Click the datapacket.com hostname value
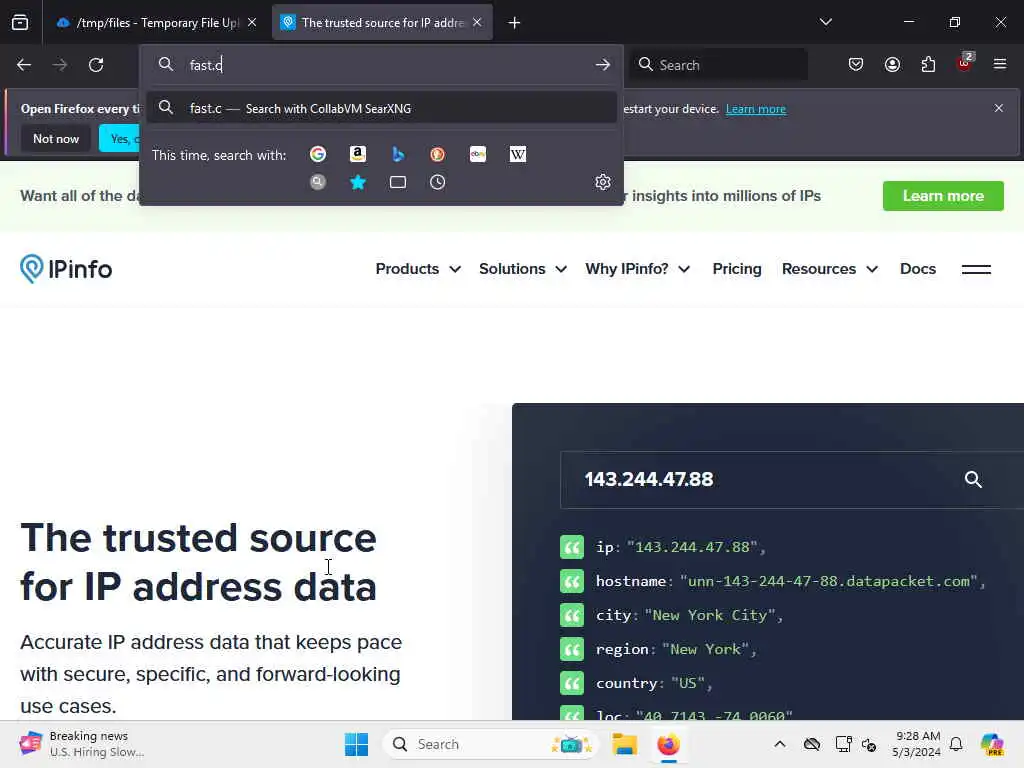Viewport: 1024px width, 768px height. tap(829, 581)
